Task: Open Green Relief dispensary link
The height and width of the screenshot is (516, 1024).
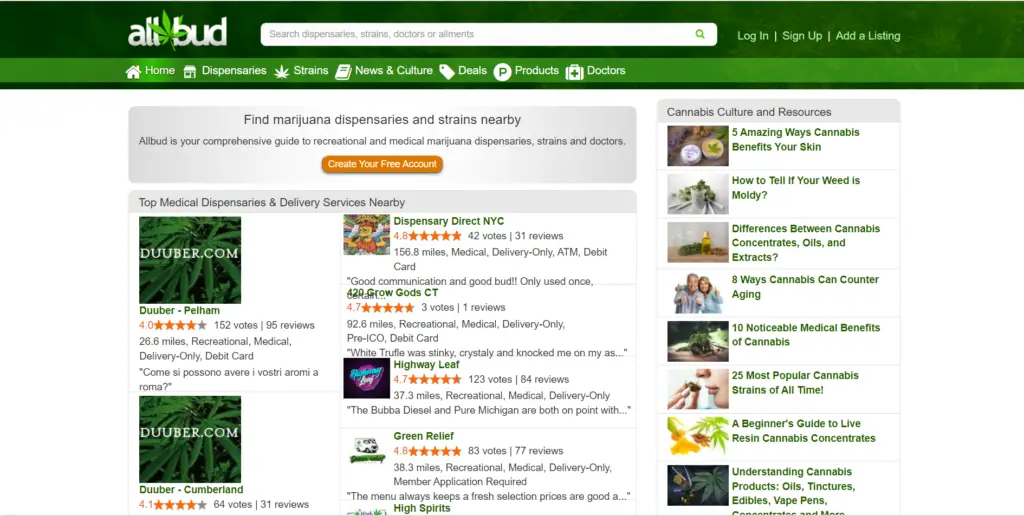Action: point(423,436)
